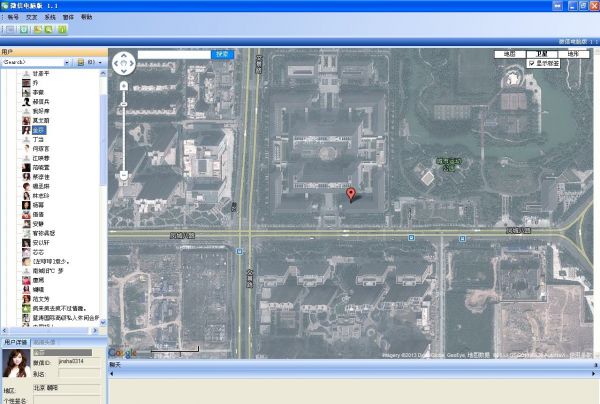Open the 系统 menu

(50, 17)
